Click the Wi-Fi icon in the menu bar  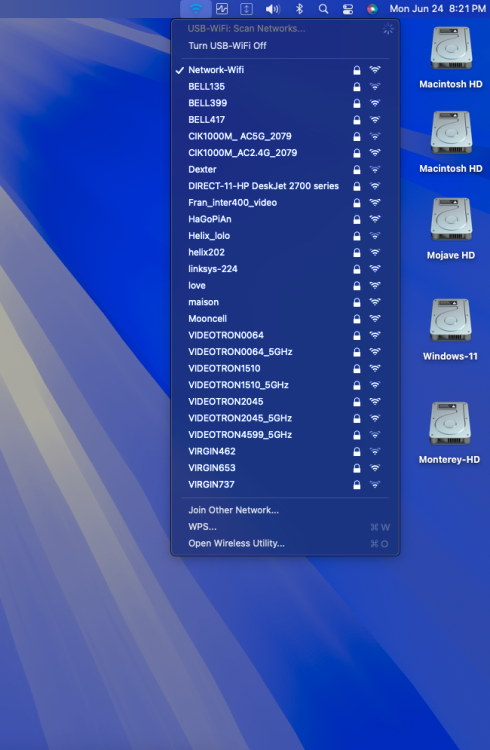coord(196,9)
